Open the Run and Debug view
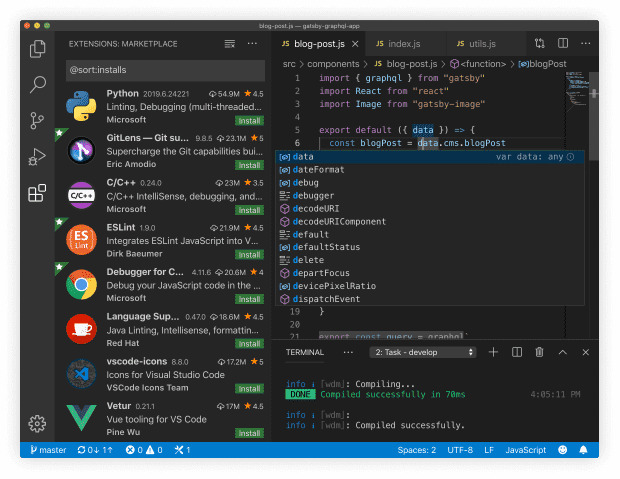Screen dimensions: 620x479 click(x=38, y=157)
